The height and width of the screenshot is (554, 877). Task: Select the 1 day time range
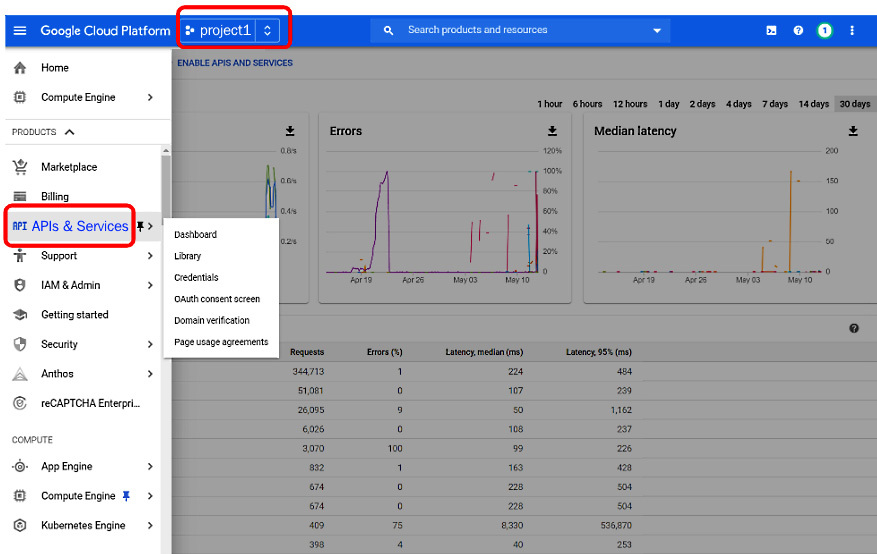tap(668, 104)
